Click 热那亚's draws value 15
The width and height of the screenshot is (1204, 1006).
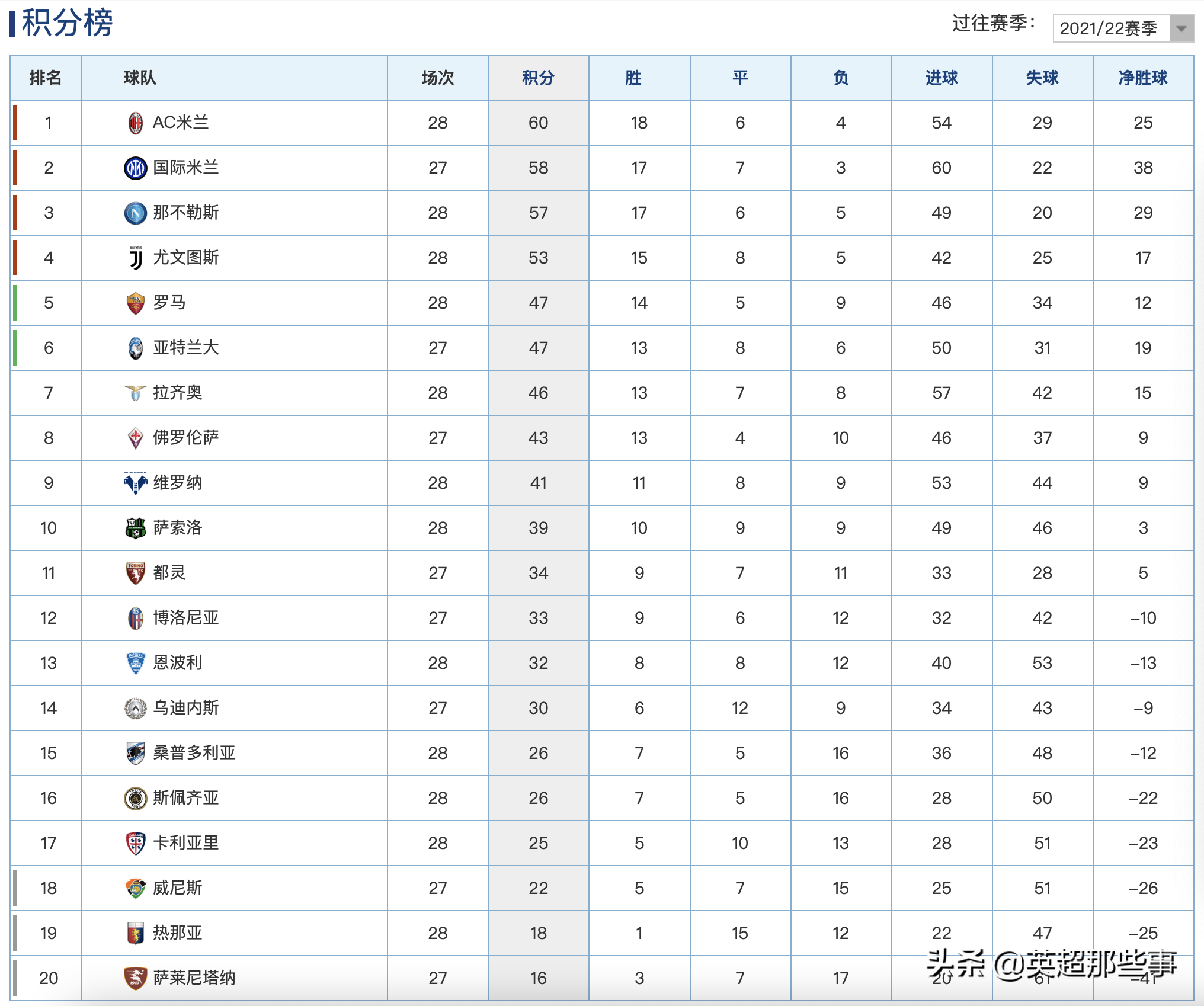click(740, 933)
